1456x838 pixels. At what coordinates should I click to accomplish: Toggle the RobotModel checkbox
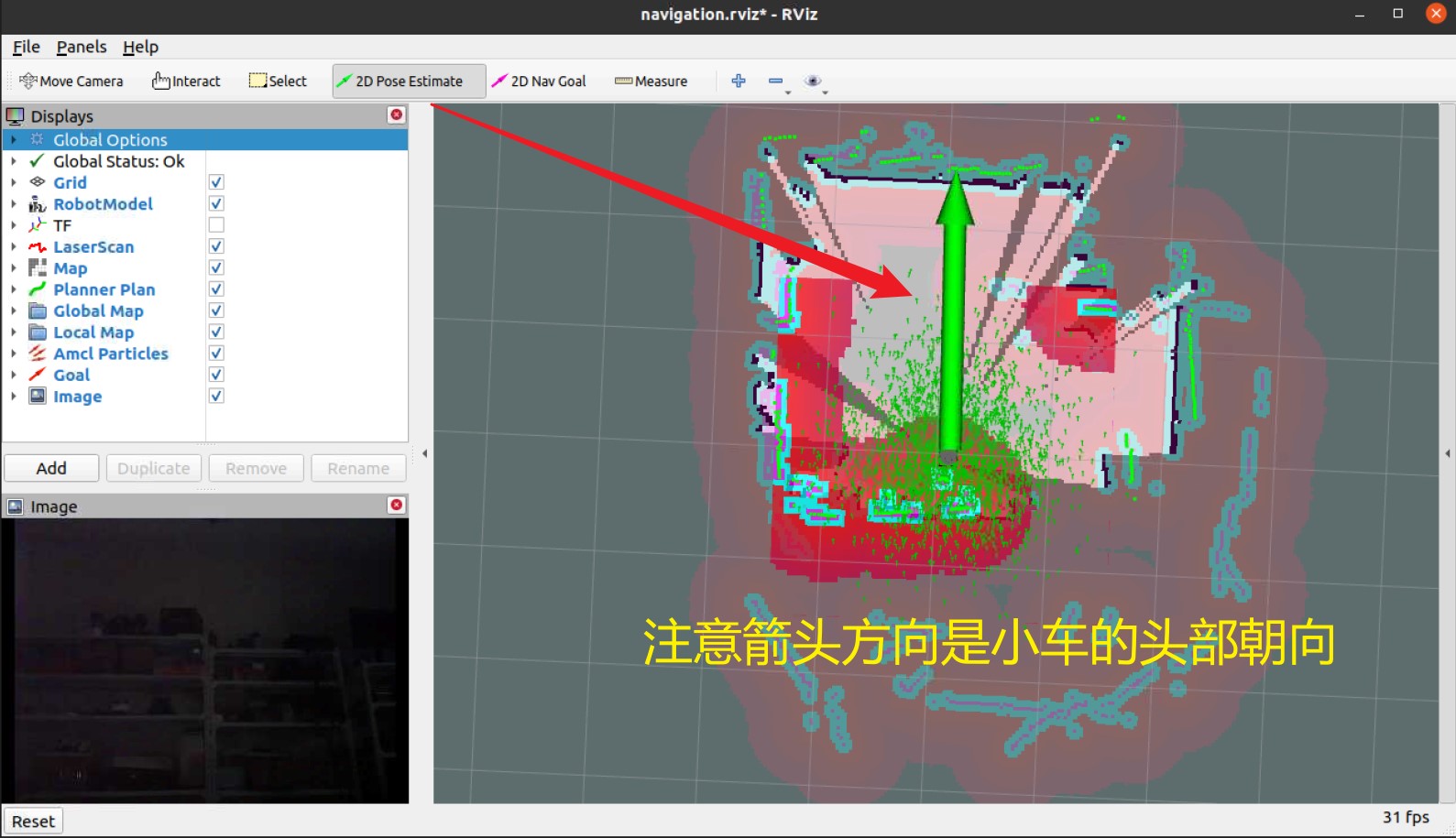216,203
